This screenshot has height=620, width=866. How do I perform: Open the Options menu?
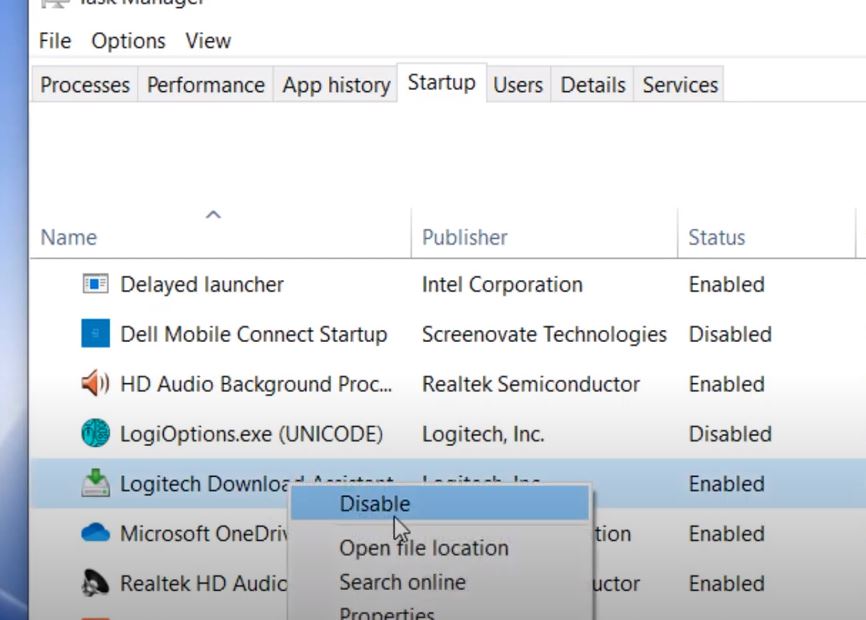[128, 41]
